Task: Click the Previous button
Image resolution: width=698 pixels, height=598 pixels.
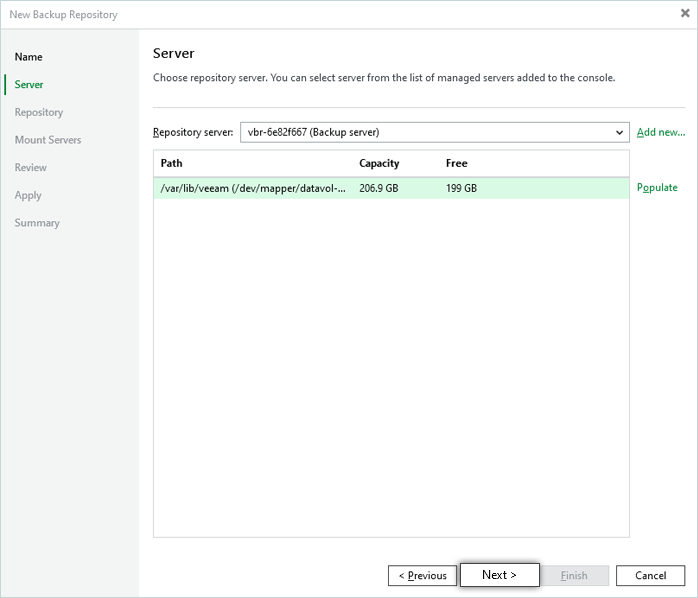Action: (422, 575)
